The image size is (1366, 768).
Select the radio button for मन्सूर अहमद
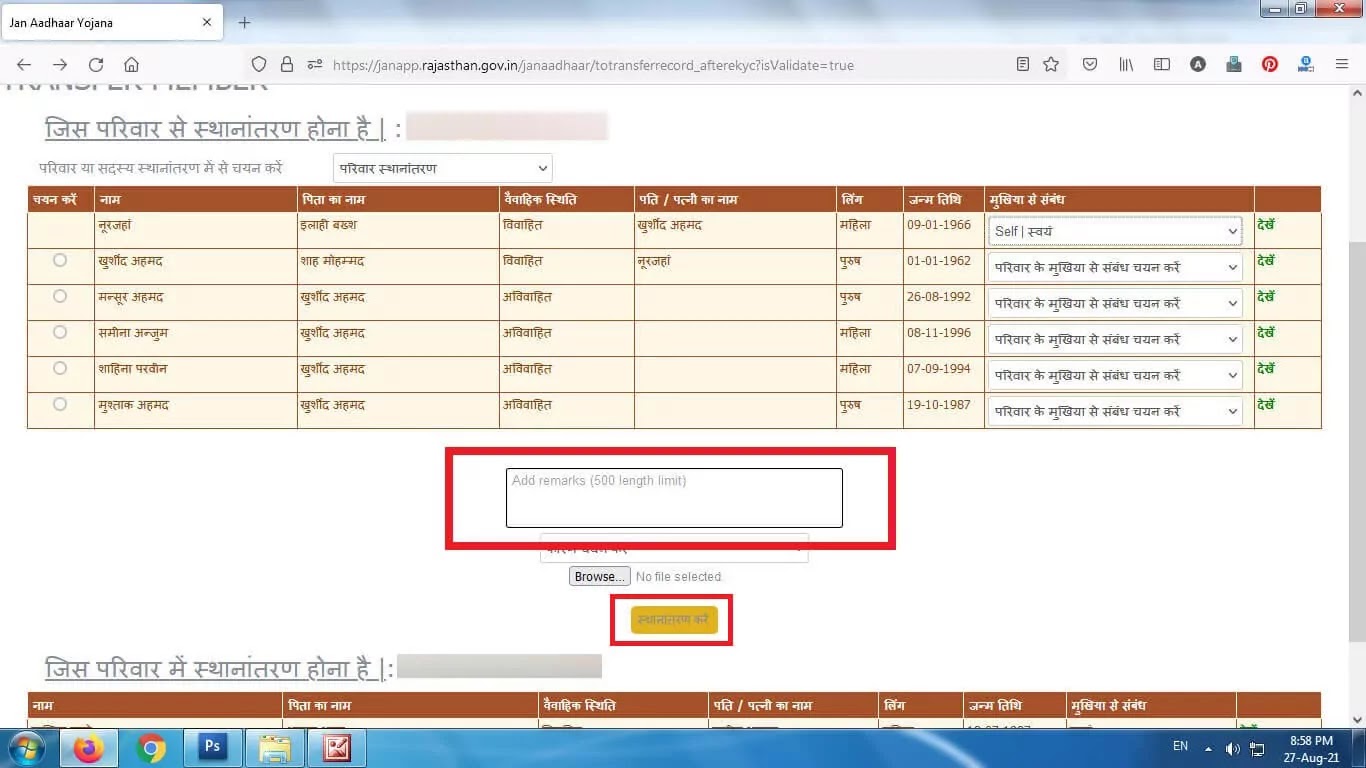(60, 296)
